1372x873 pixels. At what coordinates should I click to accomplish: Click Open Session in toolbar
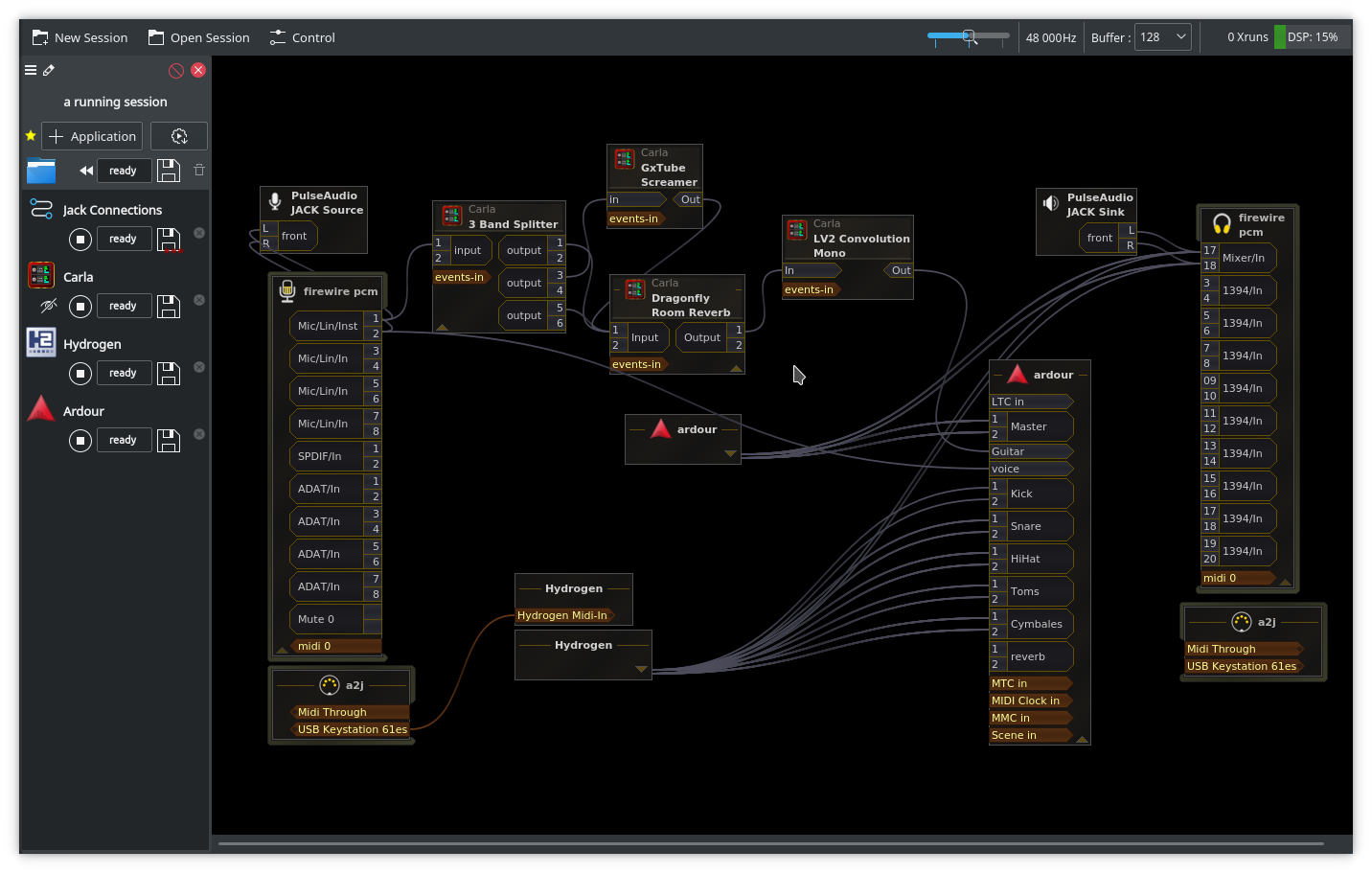click(198, 37)
